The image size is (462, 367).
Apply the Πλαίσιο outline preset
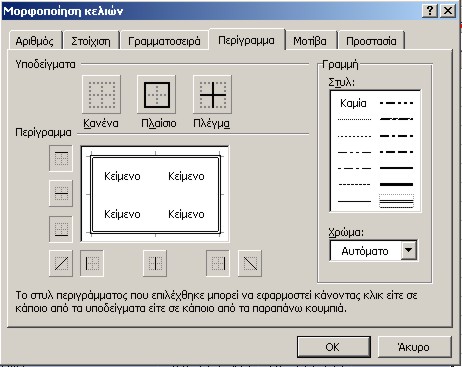[x=156, y=95]
